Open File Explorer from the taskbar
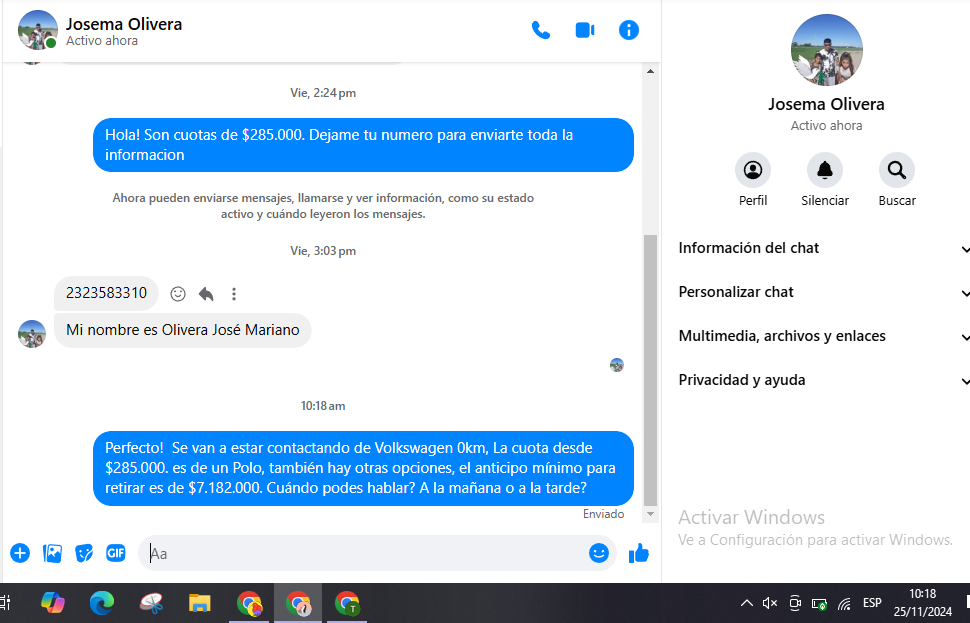Viewport: 970px width, 623px height. point(200,603)
